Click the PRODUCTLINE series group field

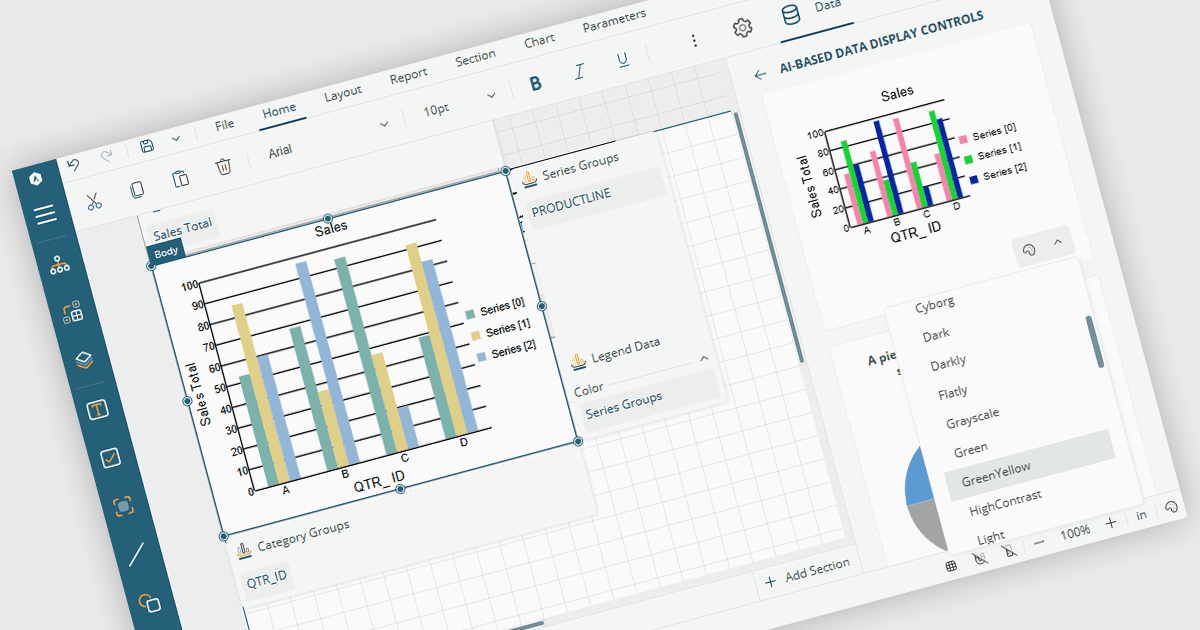[x=595, y=199]
